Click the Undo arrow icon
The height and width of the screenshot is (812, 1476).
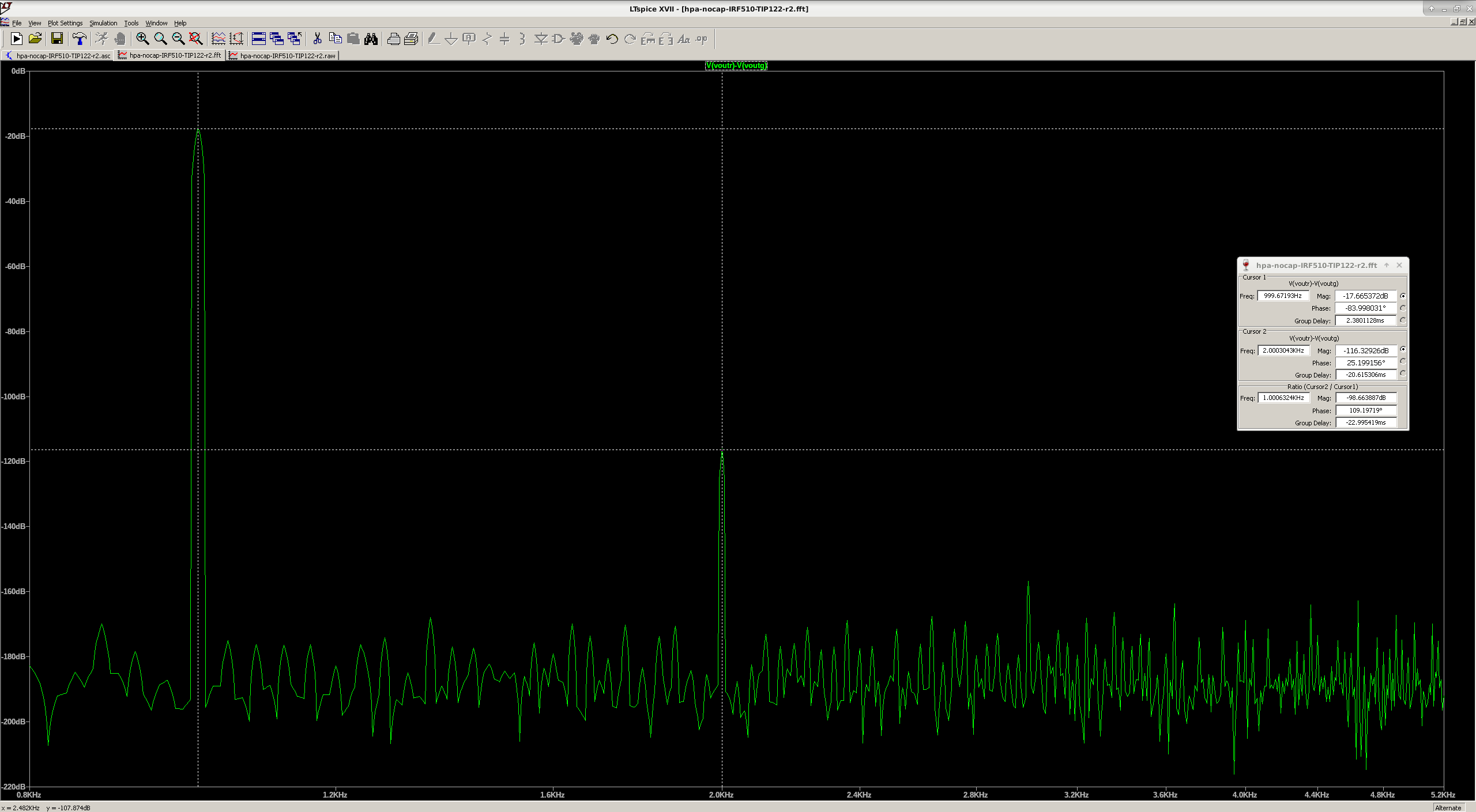click(x=612, y=39)
